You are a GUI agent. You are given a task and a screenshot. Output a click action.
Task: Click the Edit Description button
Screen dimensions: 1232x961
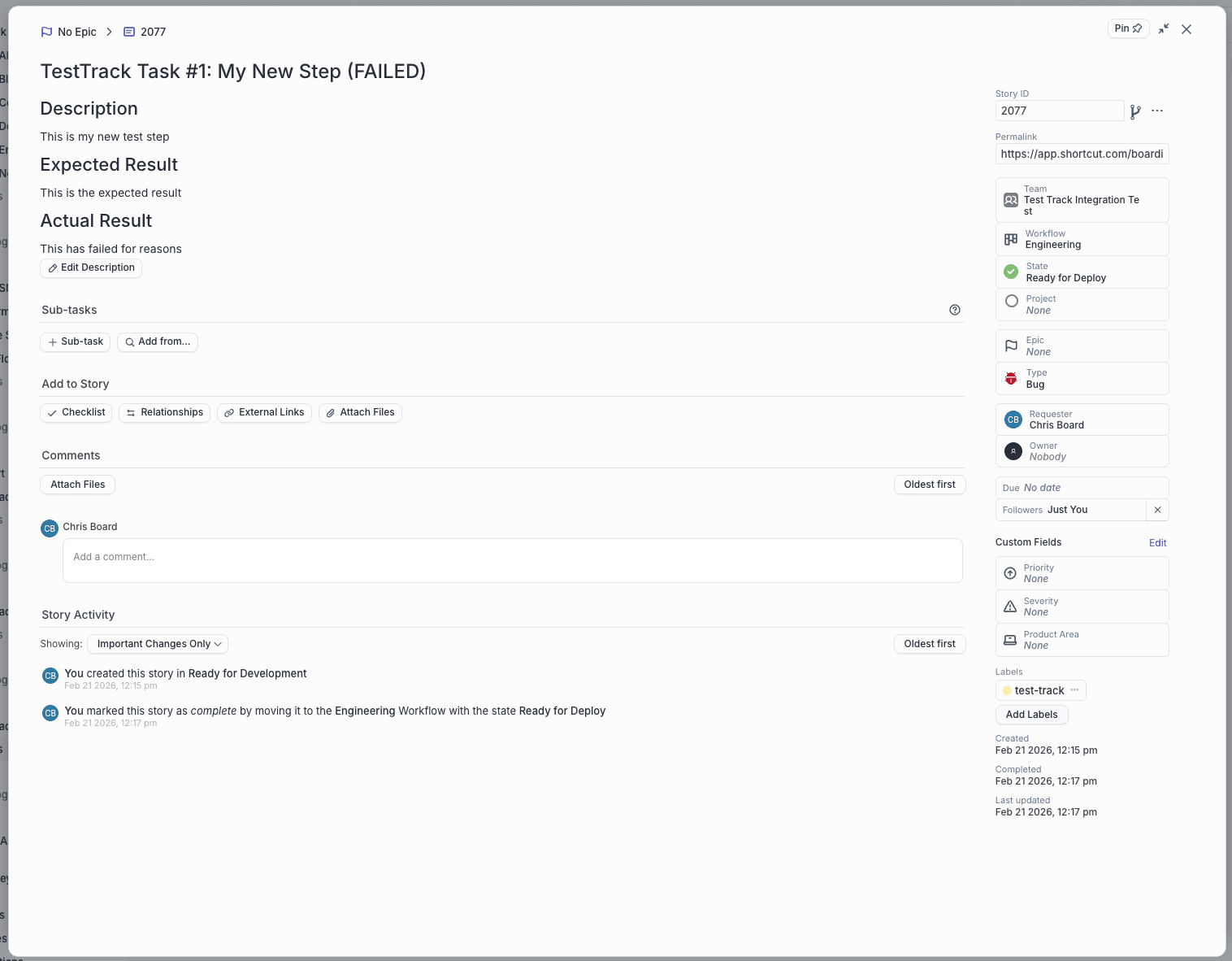pyautogui.click(x=91, y=268)
